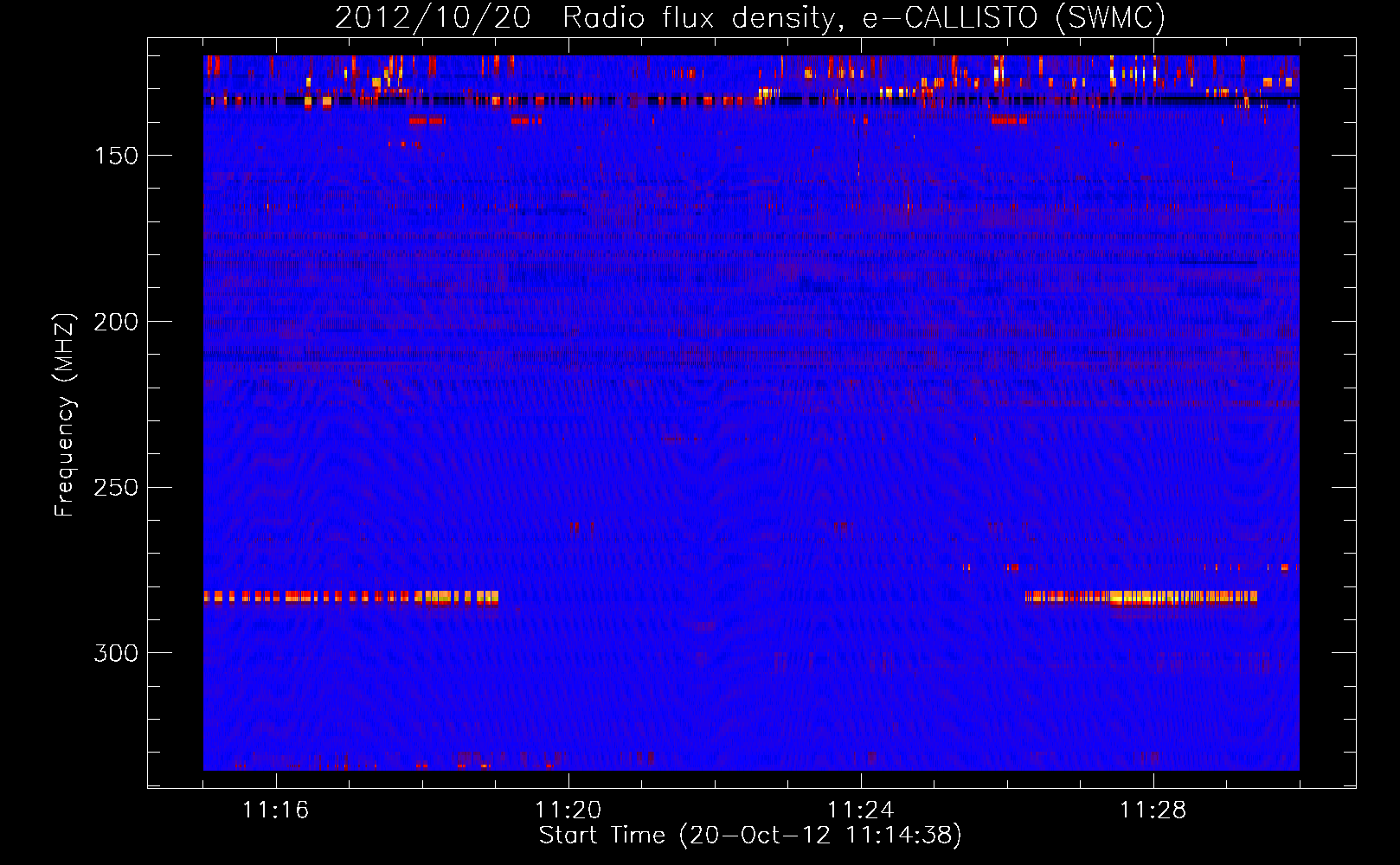Select the 'Frequency (MHZ)' axis label
The height and width of the screenshot is (865, 1400).
pyautogui.click(x=65, y=414)
